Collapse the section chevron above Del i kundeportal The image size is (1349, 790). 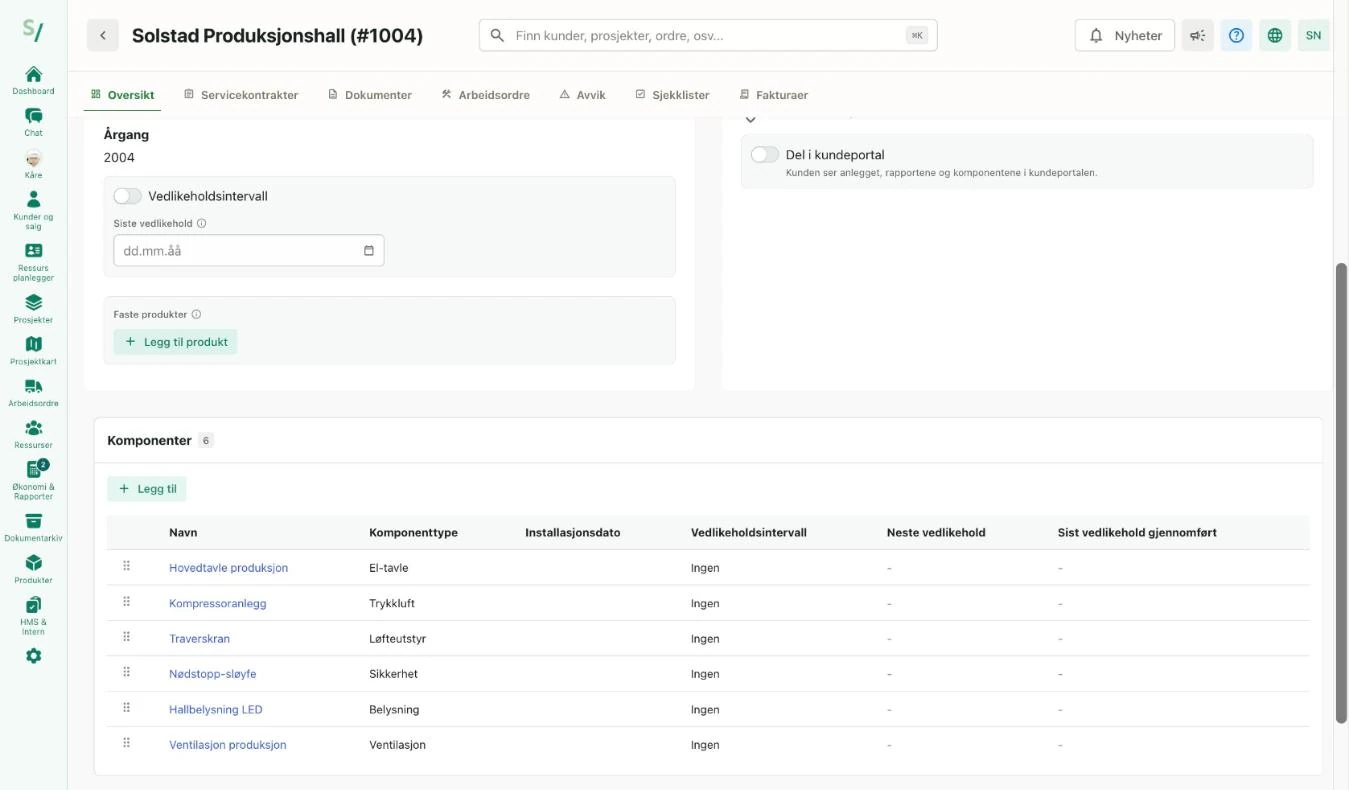[x=751, y=119]
